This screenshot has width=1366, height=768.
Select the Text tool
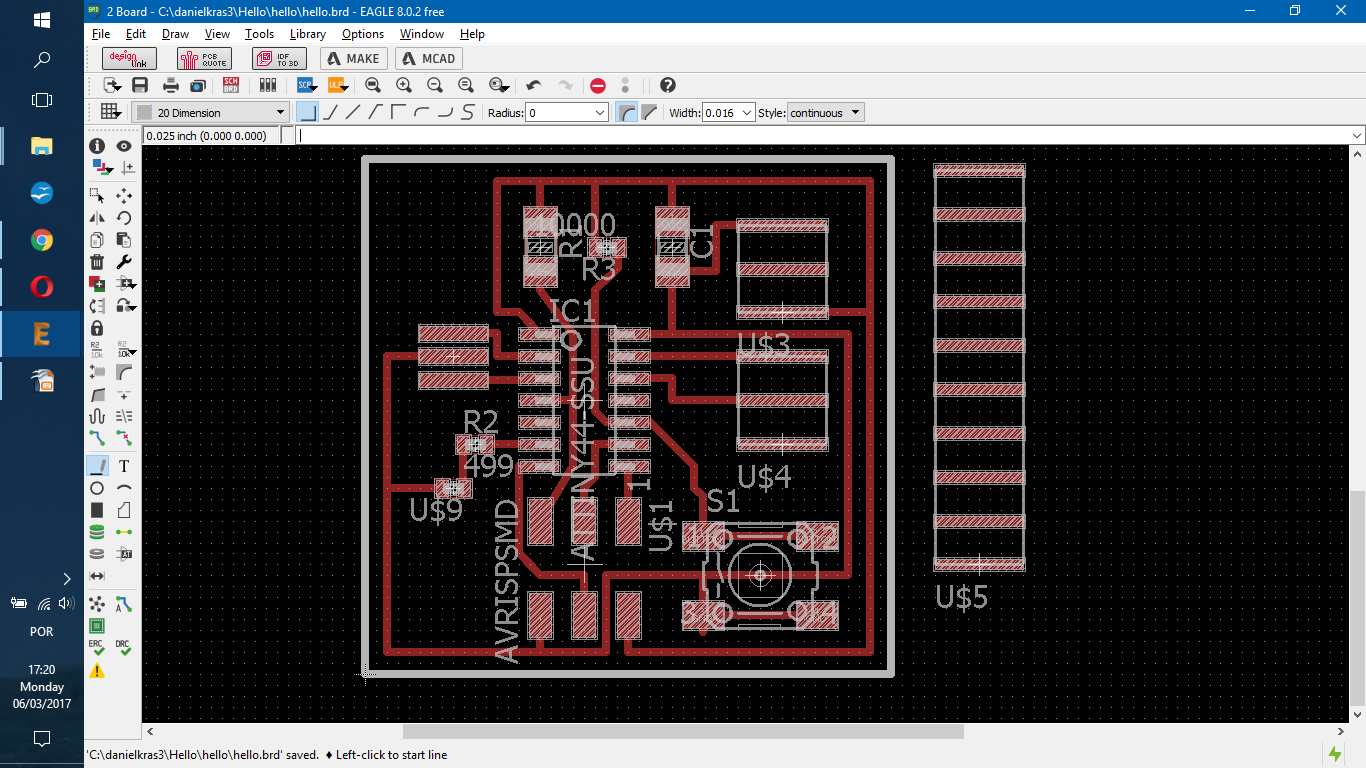(x=124, y=466)
